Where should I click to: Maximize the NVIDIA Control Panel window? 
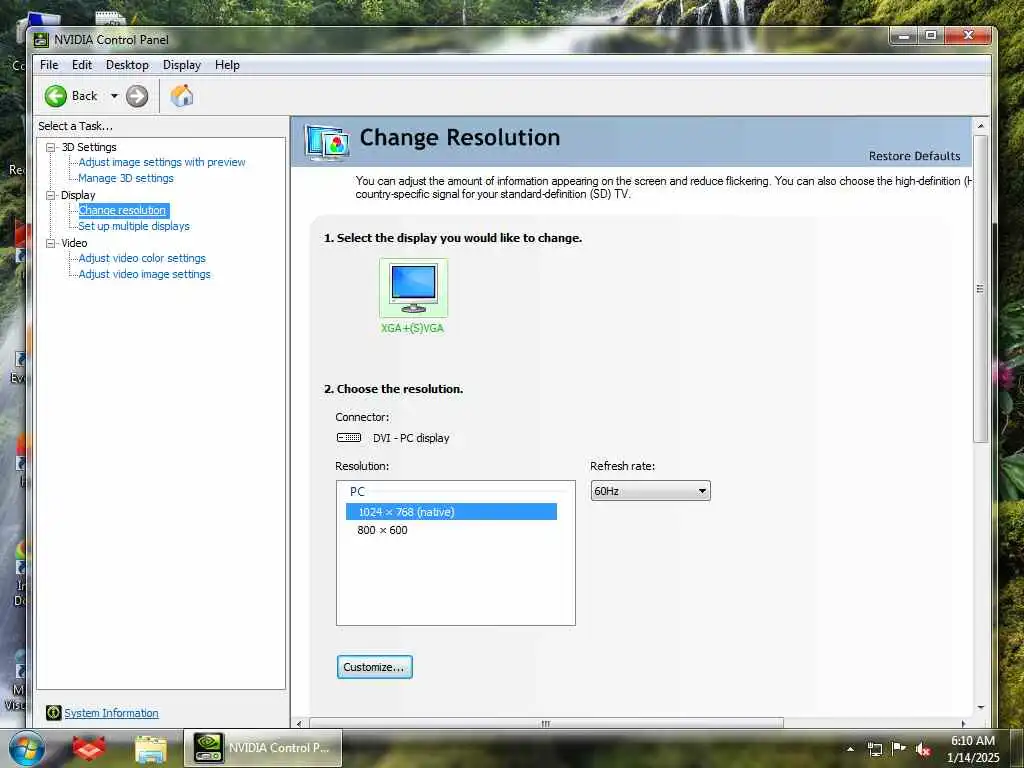point(931,36)
